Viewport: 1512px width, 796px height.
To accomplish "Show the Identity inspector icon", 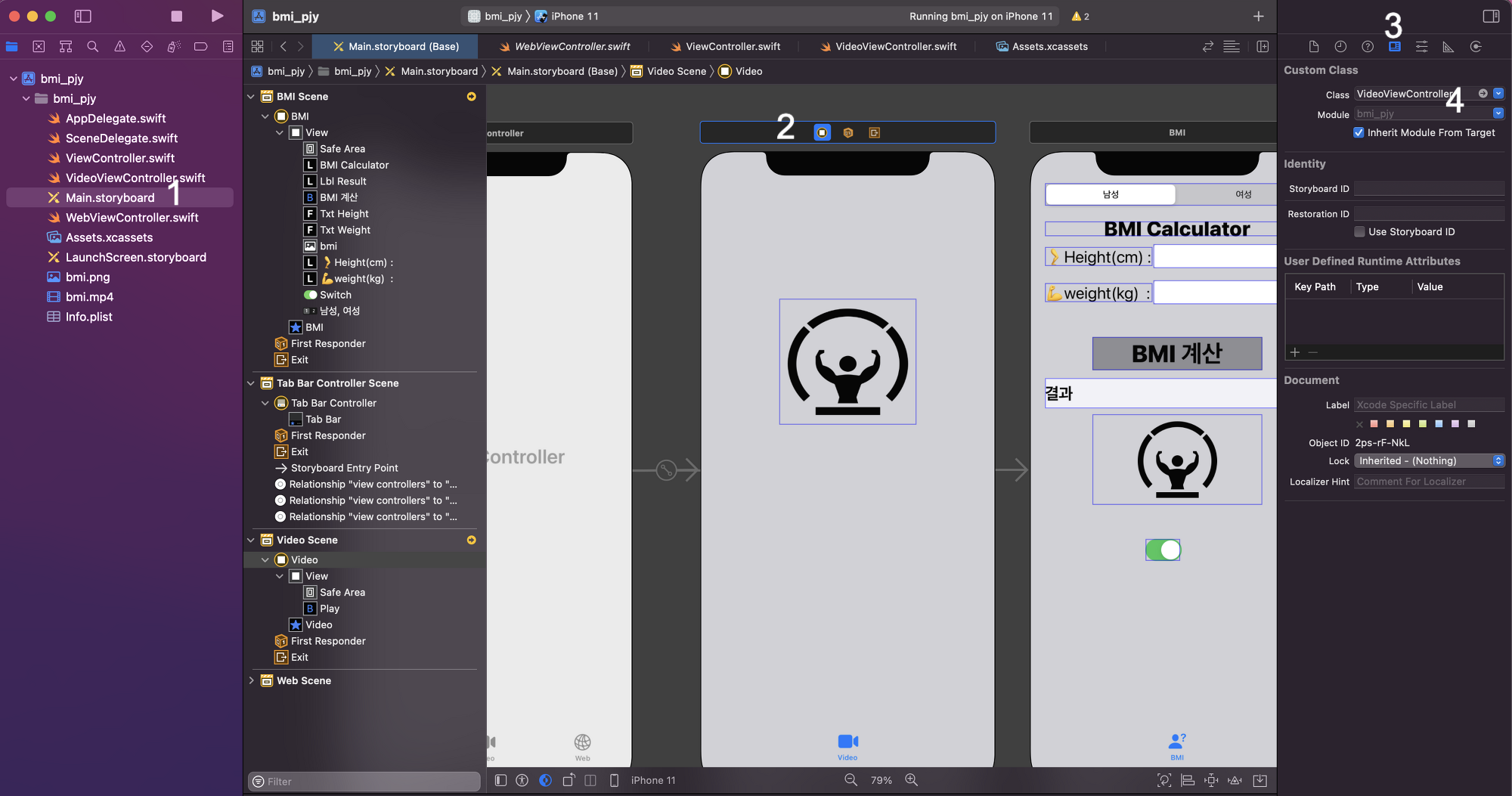I will (1395, 47).
